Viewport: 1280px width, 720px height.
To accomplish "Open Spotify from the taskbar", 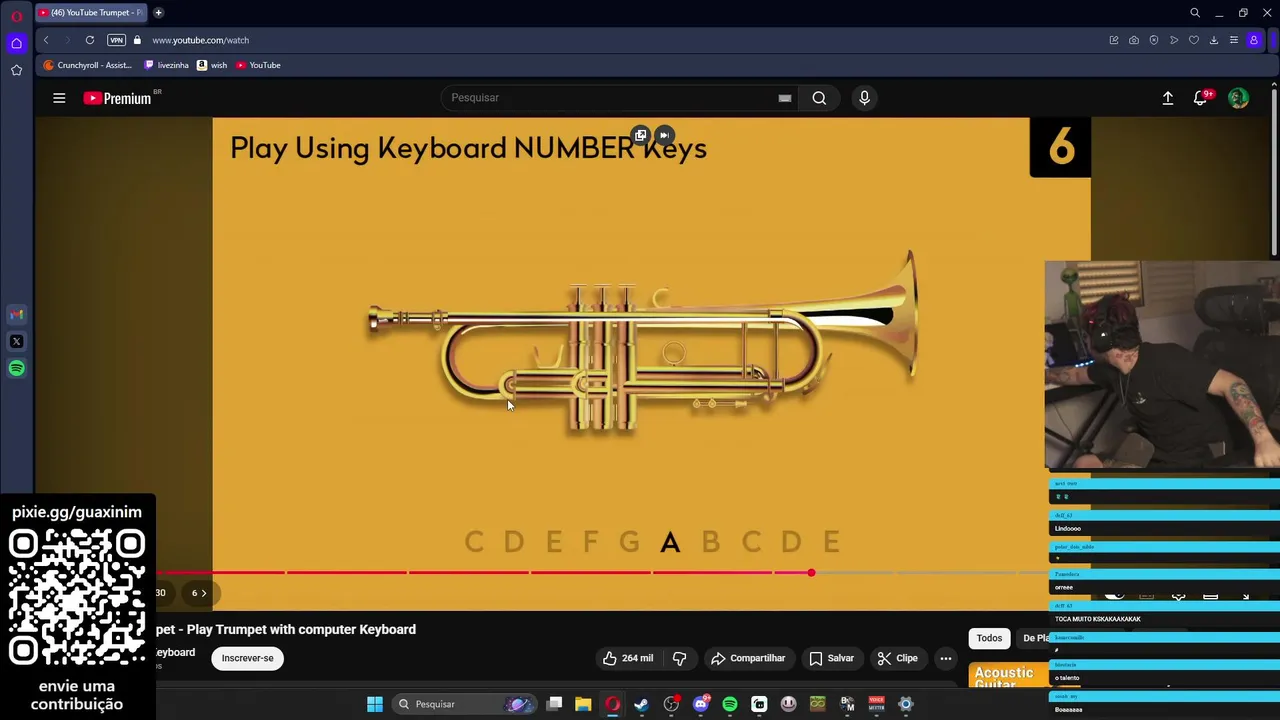I will tap(730, 704).
